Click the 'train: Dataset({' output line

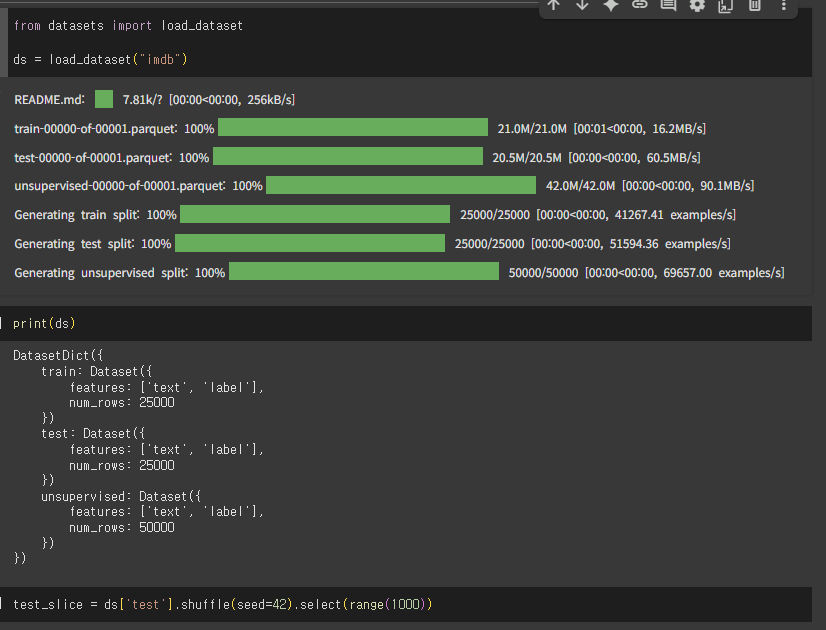(x=96, y=372)
